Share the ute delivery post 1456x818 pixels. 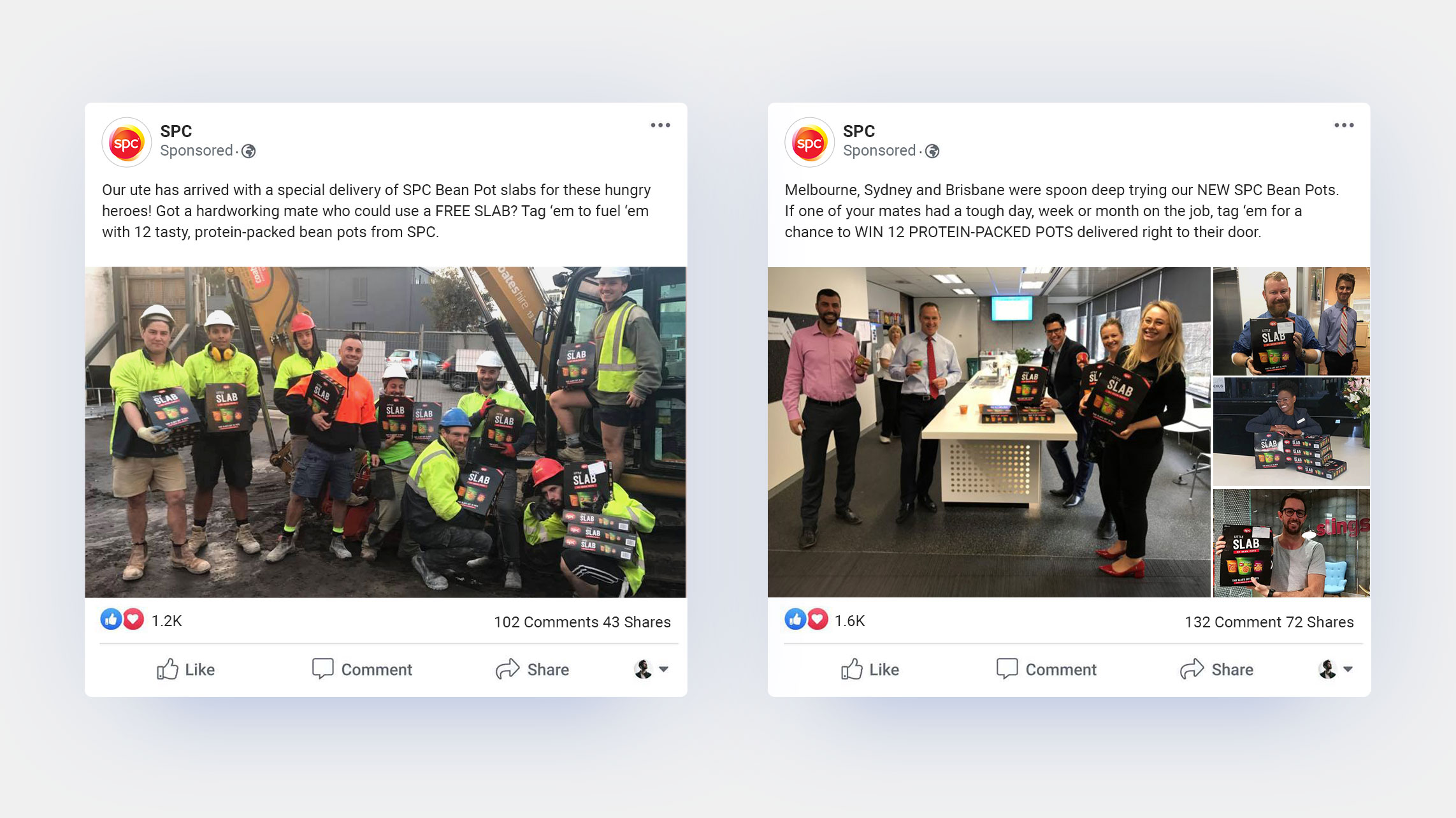[533, 669]
